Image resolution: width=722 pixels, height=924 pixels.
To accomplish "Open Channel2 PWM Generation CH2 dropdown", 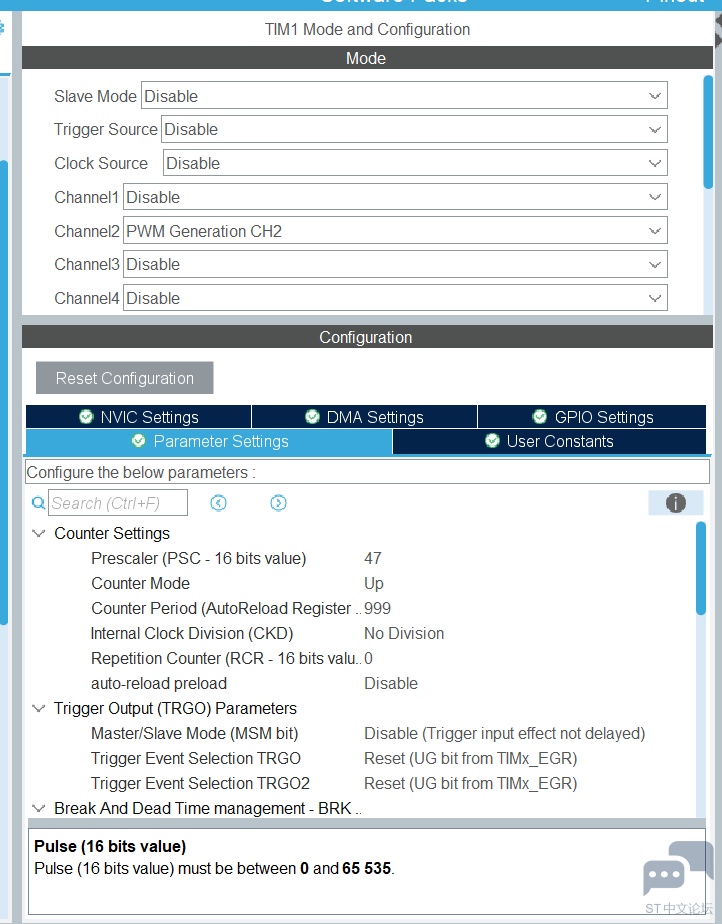I will [x=395, y=230].
